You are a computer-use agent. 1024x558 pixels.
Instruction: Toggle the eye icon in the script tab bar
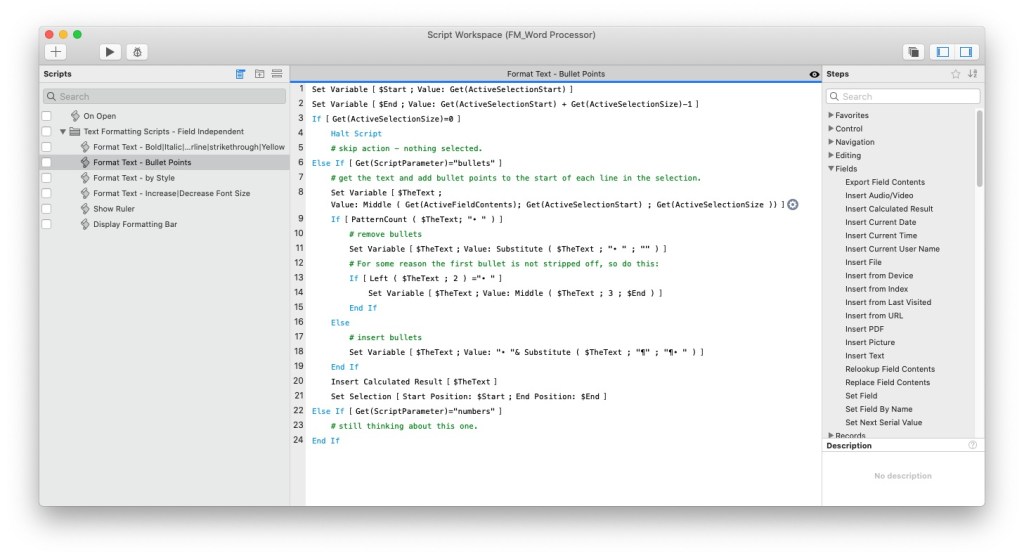coord(813,74)
